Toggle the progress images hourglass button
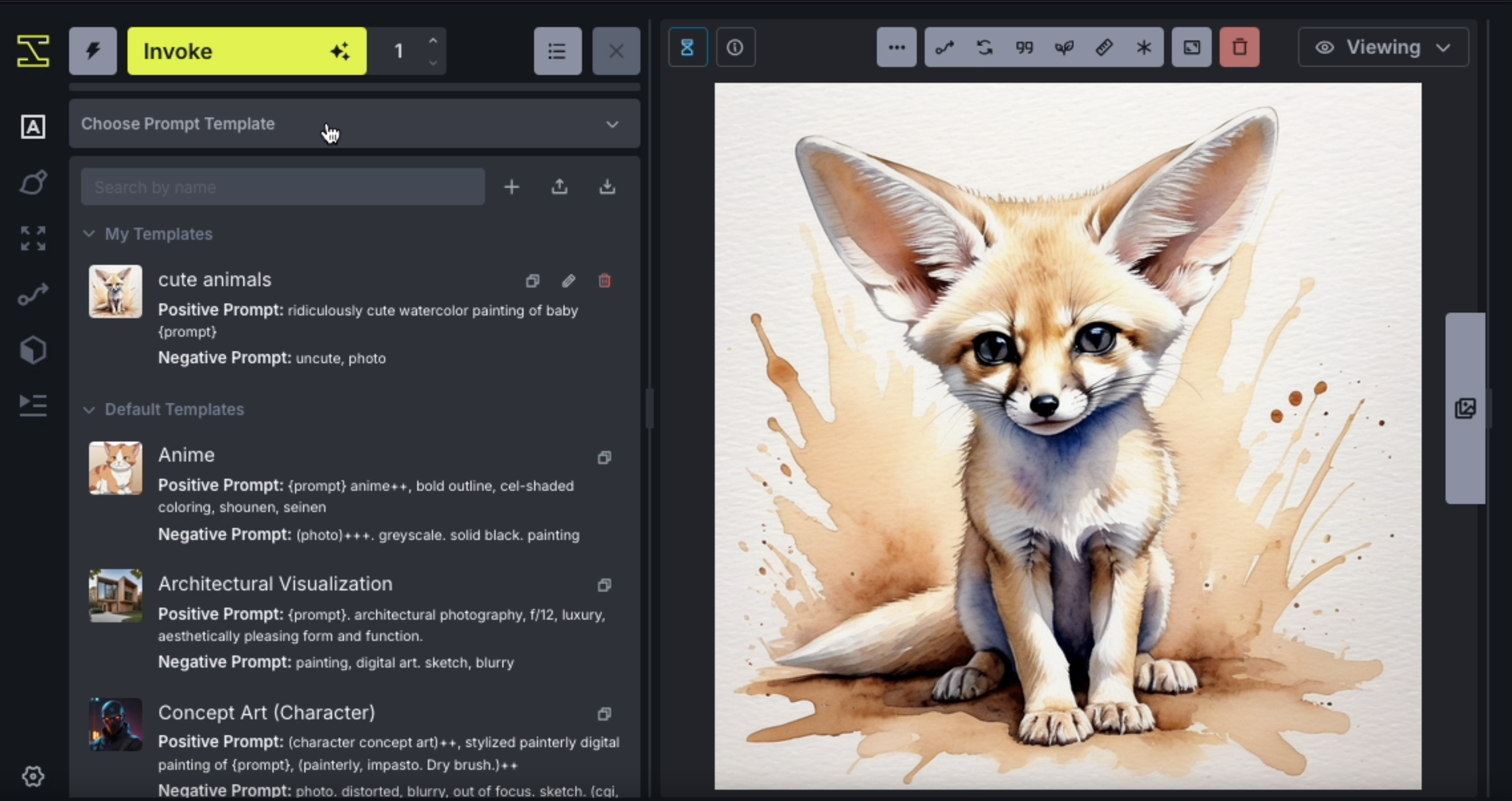 tap(687, 47)
